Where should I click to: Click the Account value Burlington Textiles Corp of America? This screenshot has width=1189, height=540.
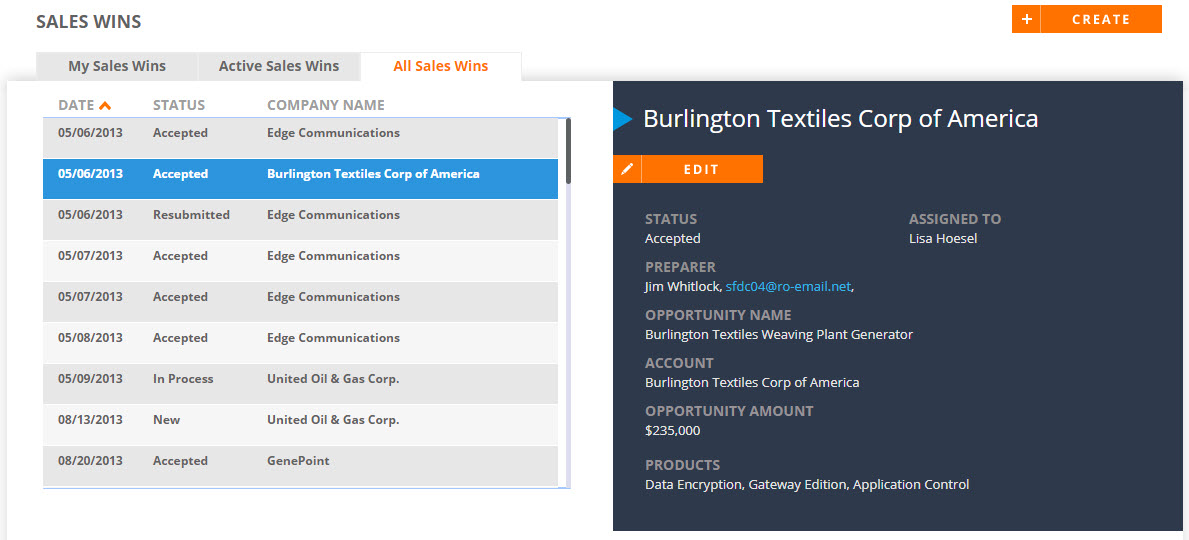(x=752, y=383)
